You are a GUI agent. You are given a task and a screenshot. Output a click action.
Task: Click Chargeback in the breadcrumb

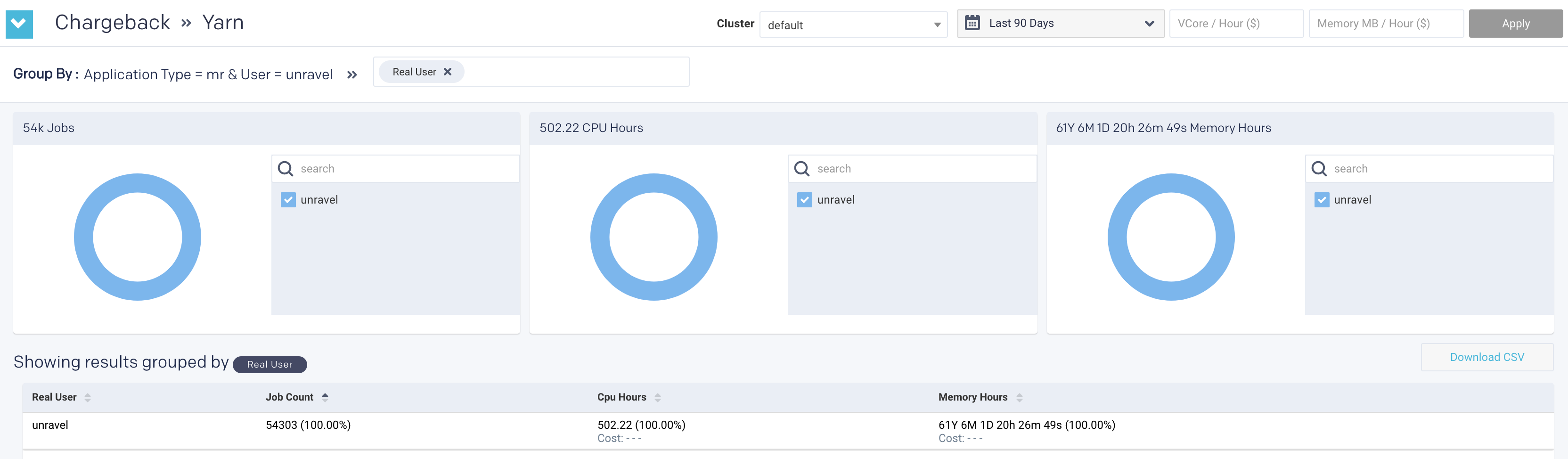pos(113,23)
